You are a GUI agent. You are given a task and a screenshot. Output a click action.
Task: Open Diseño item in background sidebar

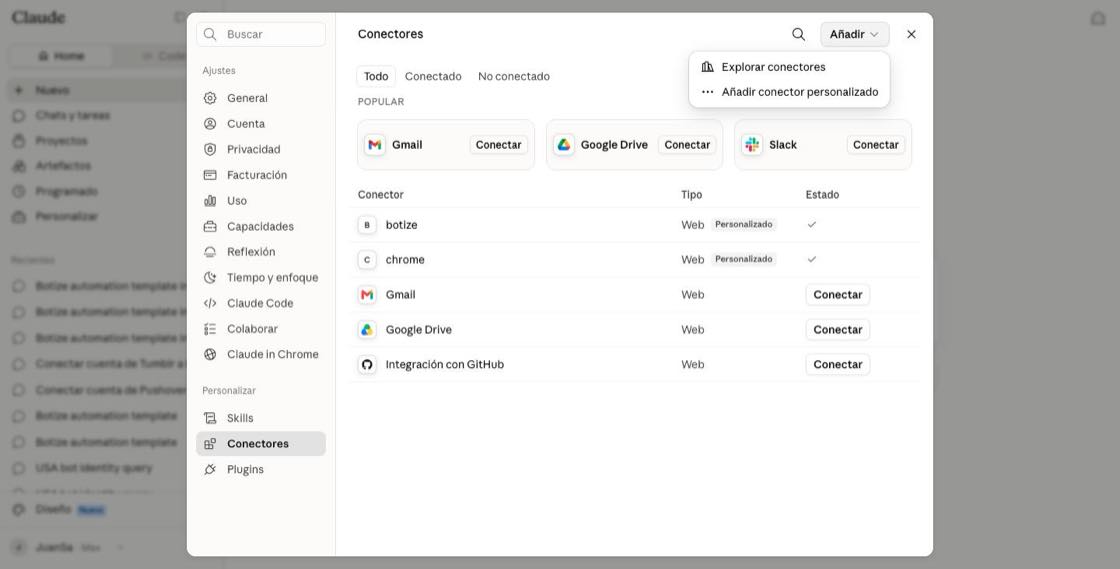point(54,510)
